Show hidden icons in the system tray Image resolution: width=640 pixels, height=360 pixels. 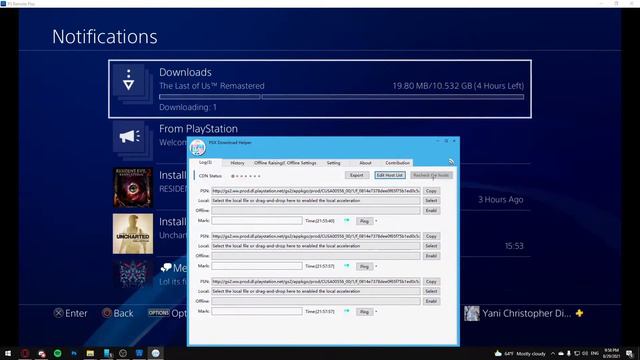[553, 353]
